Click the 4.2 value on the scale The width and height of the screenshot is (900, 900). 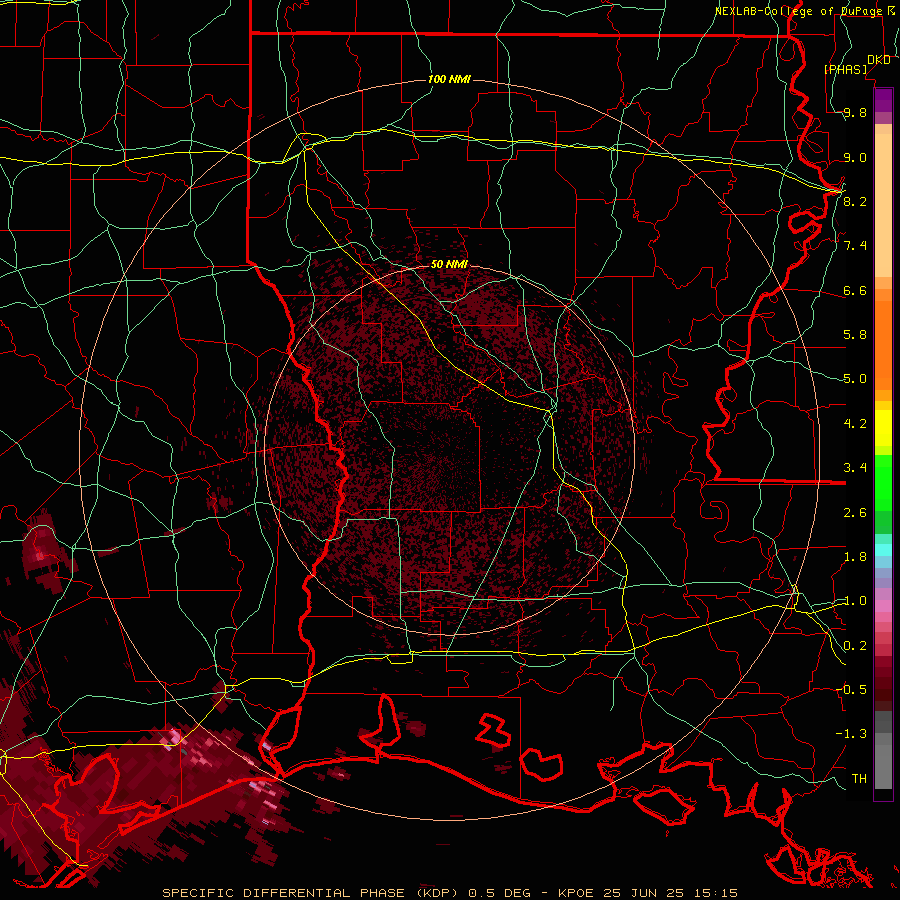click(x=855, y=424)
